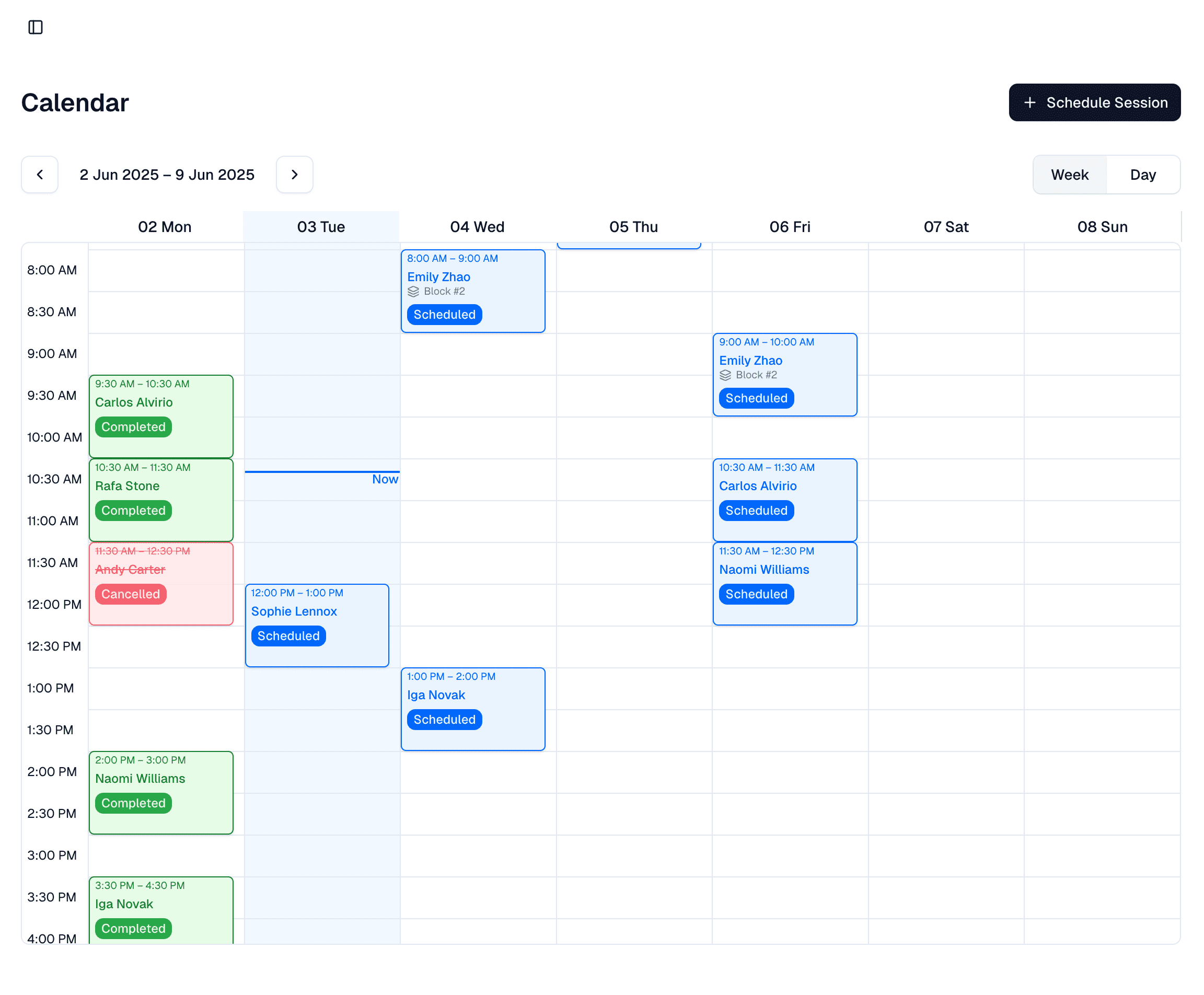Click the Schedule Session button

click(1095, 102)
